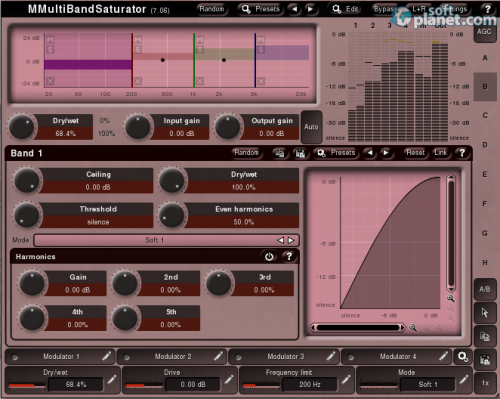Select preset slot G
The width and height of the screenshot is (500, 399).
click(485, 233)
